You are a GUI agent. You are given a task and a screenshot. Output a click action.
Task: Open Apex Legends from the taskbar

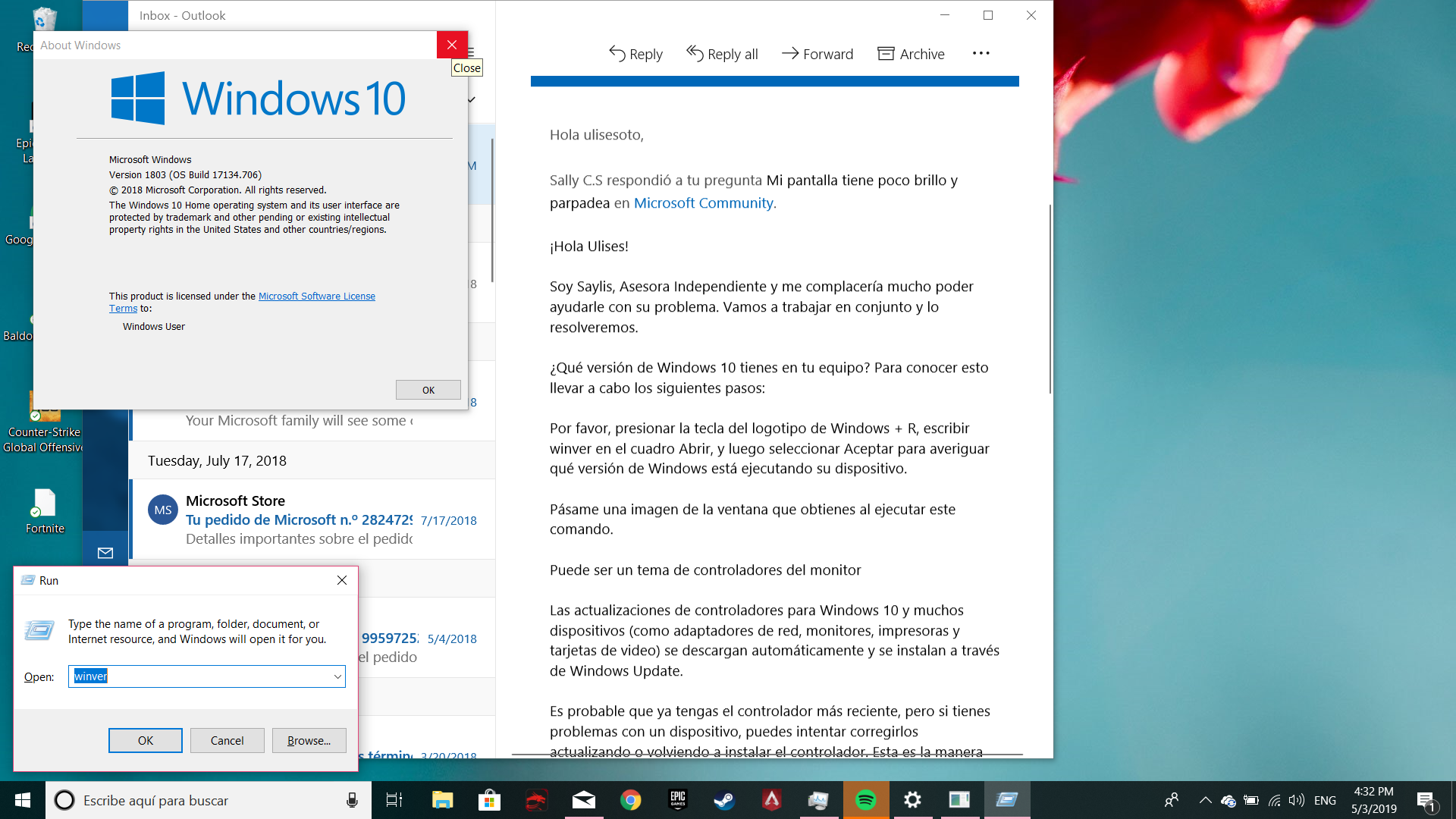pos(772,800)
